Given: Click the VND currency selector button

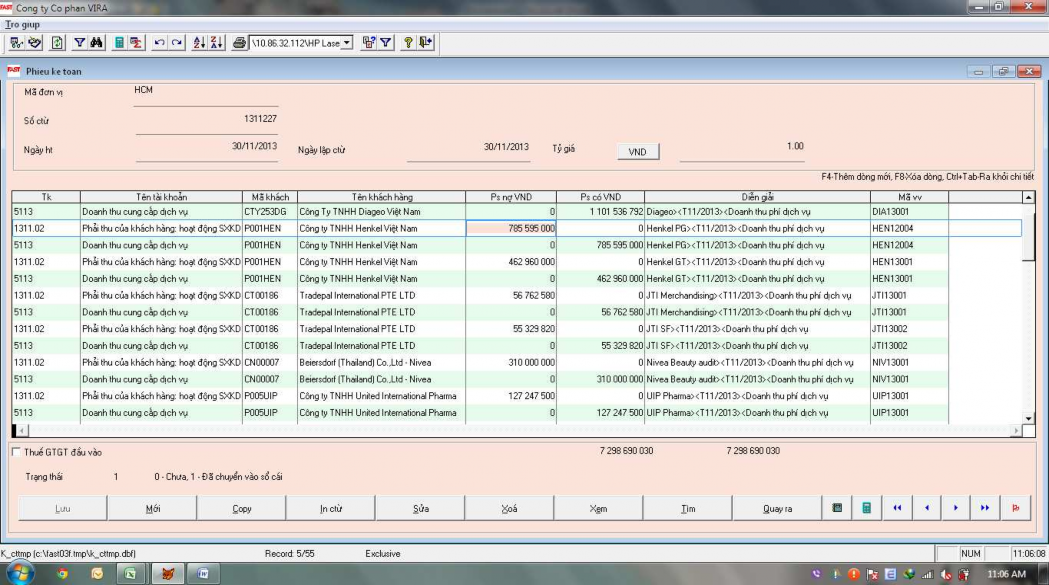Looking at the screenshot, I should click(x=637, y=152).
